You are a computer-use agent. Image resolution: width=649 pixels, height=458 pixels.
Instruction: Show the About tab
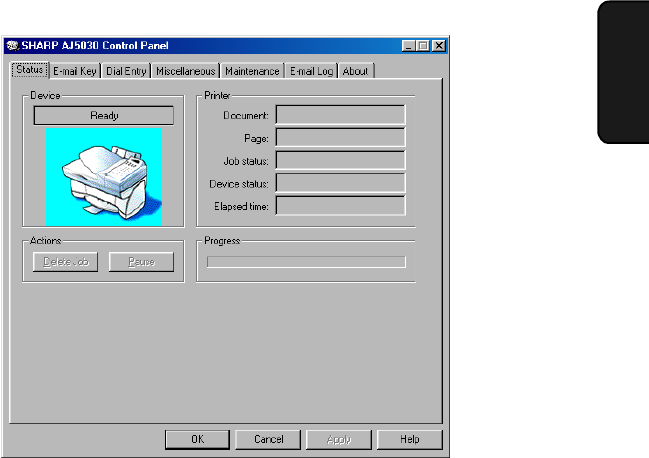pyautogui.click(x=355, y=71)
